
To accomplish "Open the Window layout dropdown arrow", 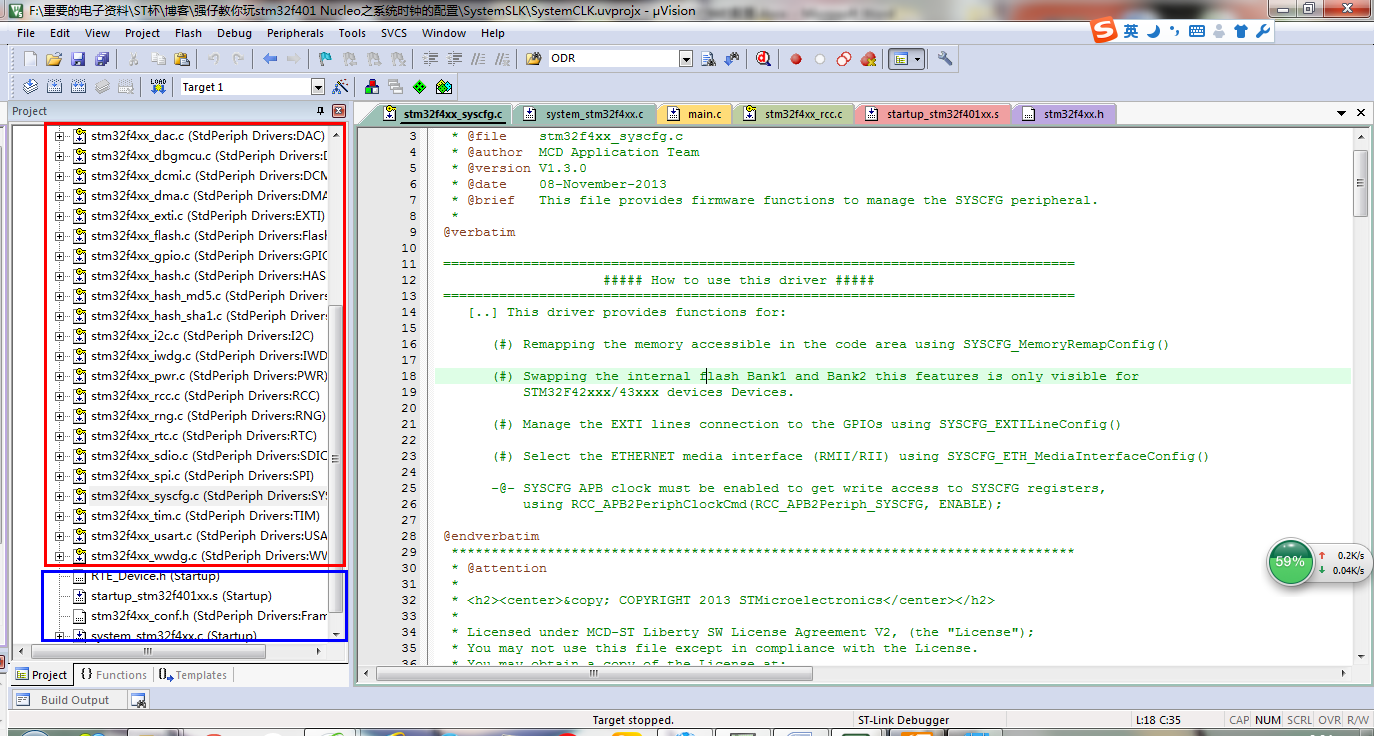I will pos(917,59).
